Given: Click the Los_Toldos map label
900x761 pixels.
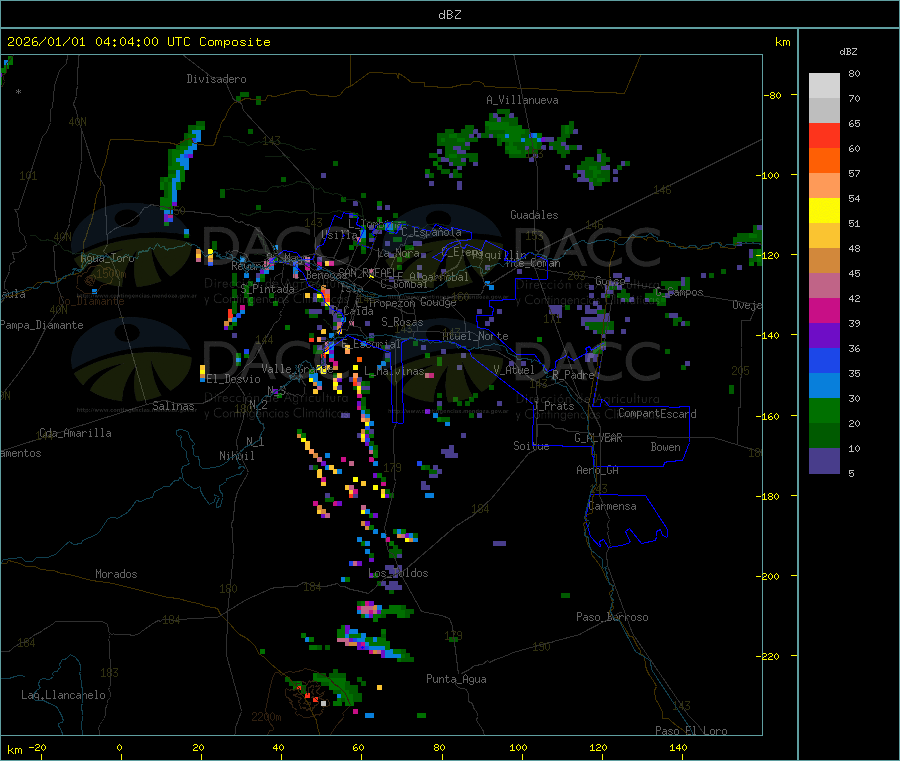Looking at the screenshot, I should click(398, 573).
